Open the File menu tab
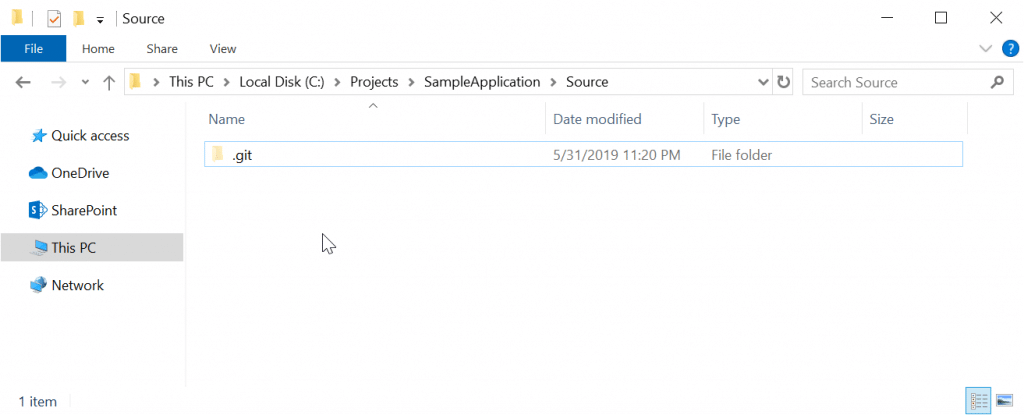 (33, 48)
